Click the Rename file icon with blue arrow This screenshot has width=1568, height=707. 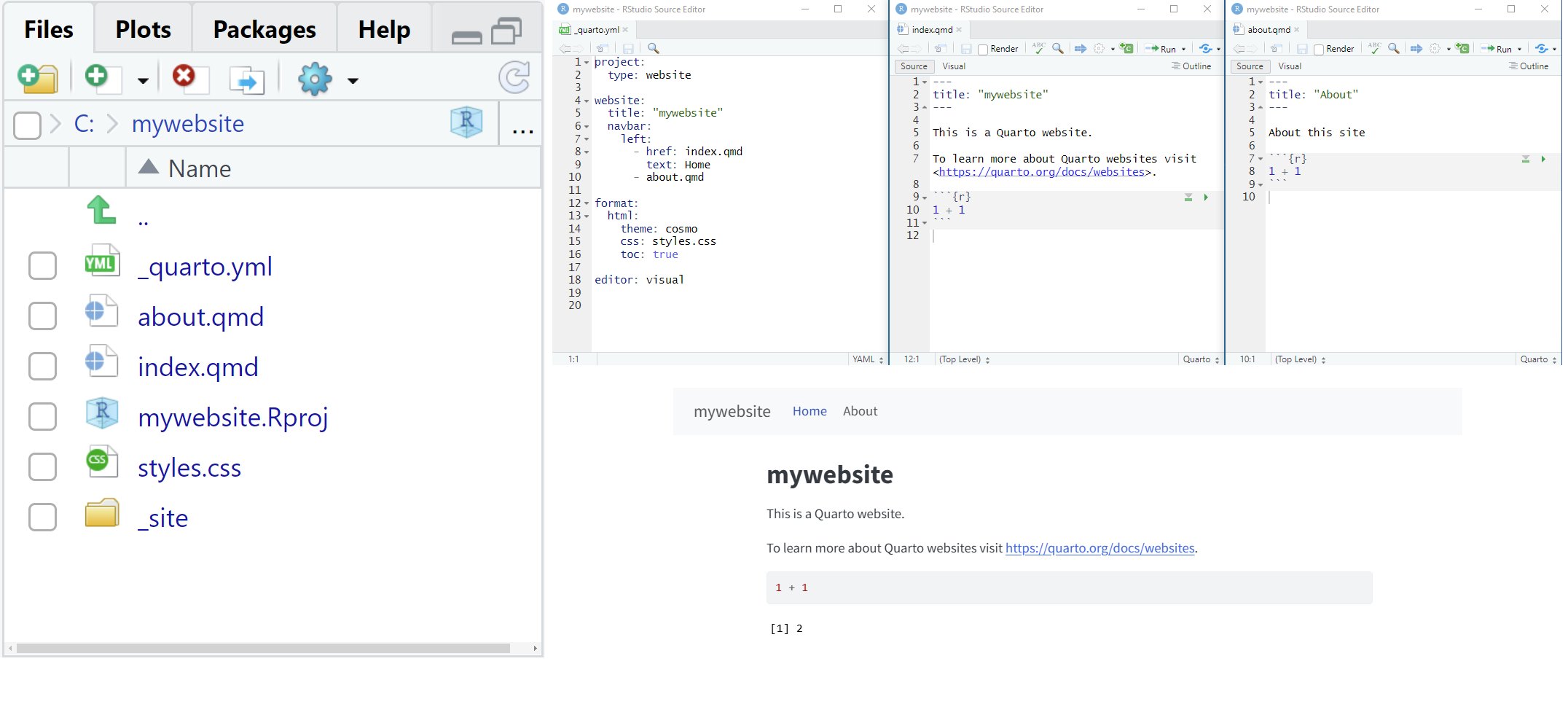click(x=246, y=79)
